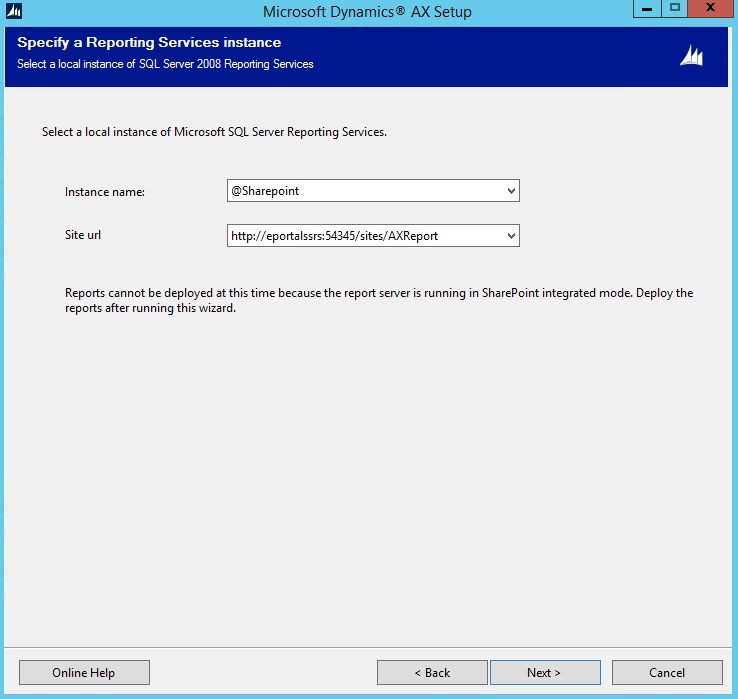Close the AX Setup window
738x699 pixels.
(711, 8)
